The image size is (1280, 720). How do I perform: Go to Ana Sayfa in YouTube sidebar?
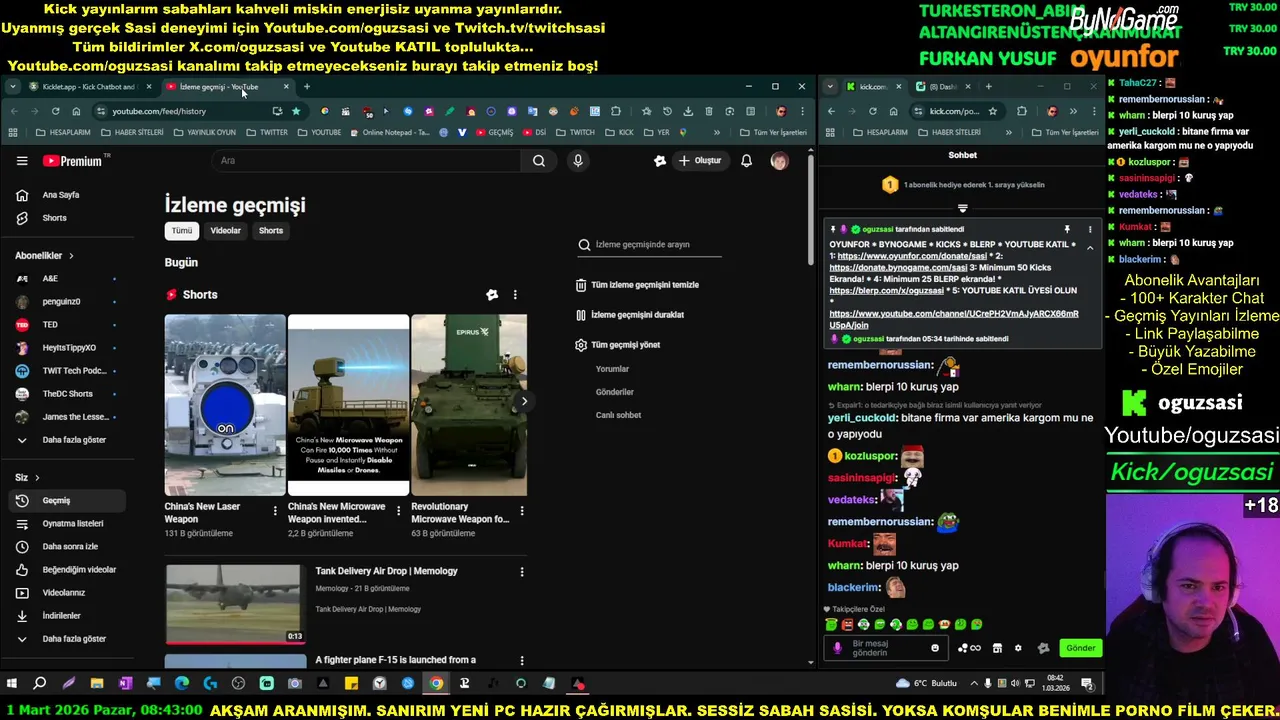click(x=61, y=195)
